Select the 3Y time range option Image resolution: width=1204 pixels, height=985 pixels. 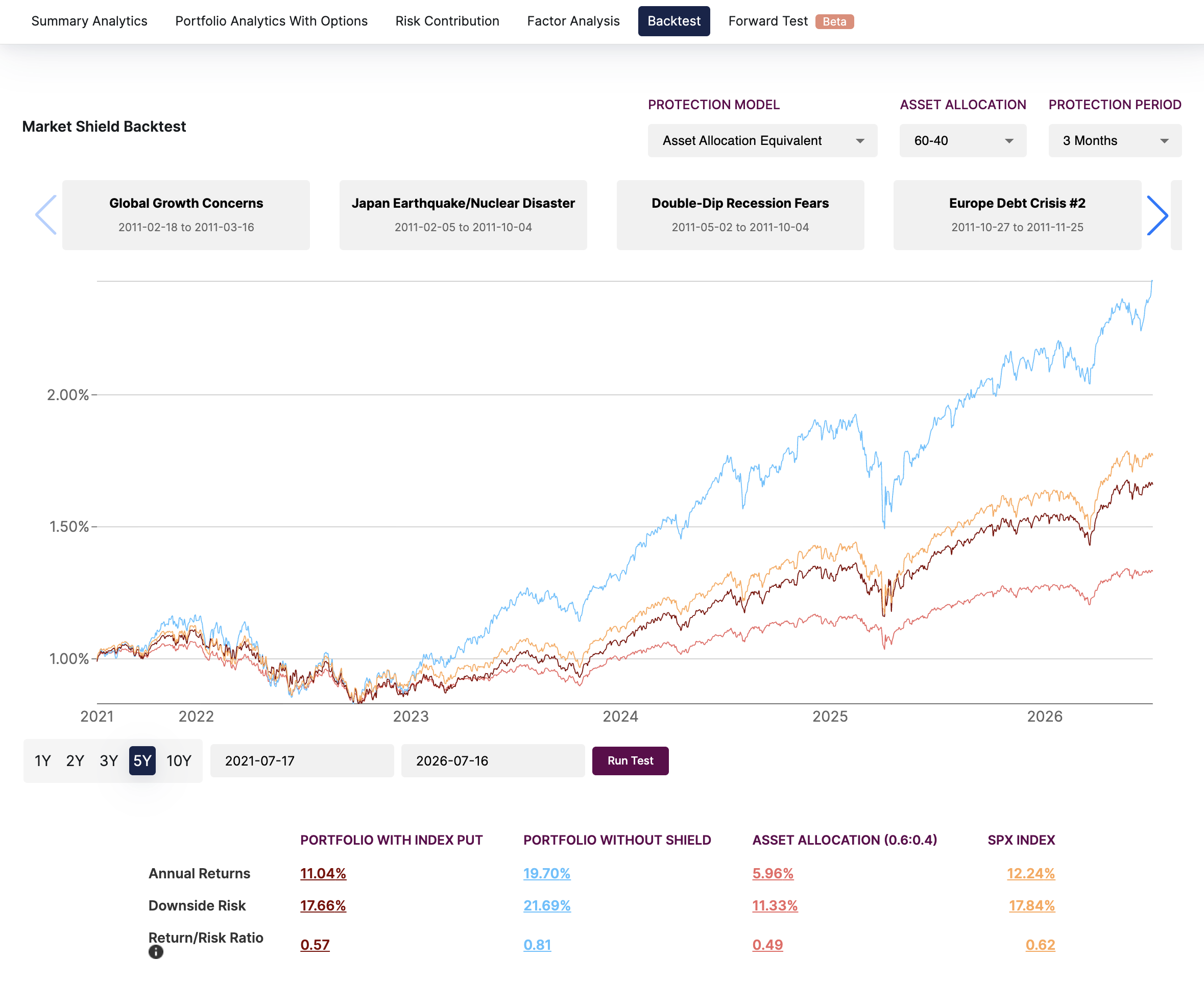108,761
